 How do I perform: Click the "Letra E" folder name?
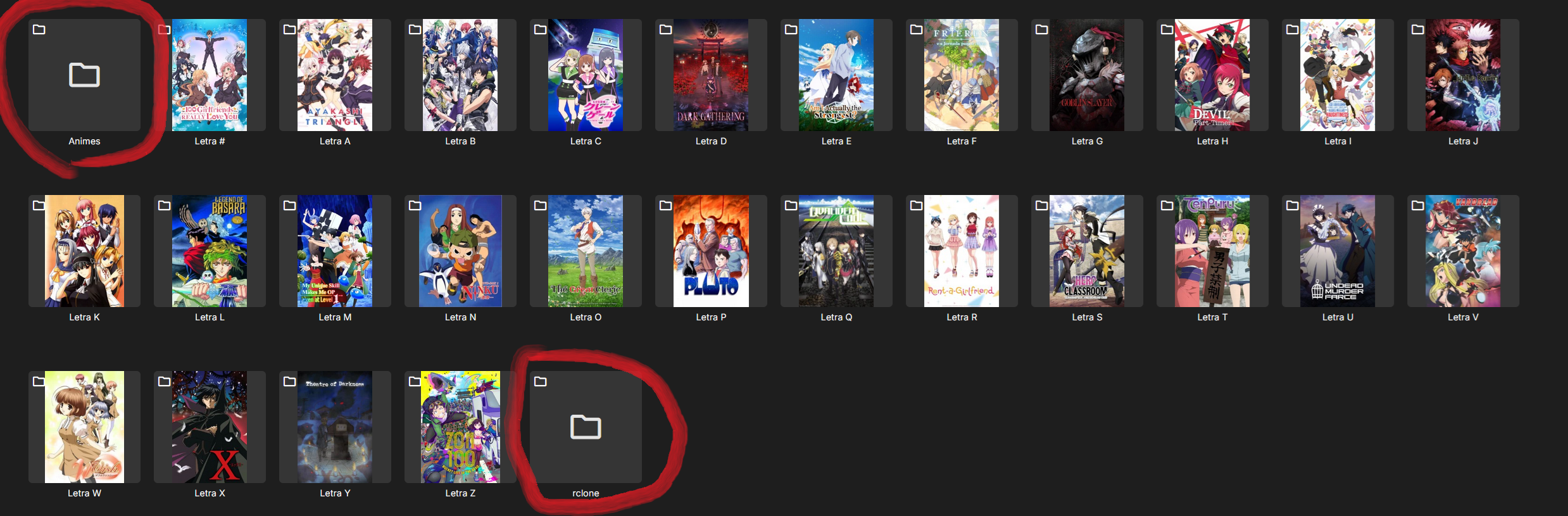[836, 141]
